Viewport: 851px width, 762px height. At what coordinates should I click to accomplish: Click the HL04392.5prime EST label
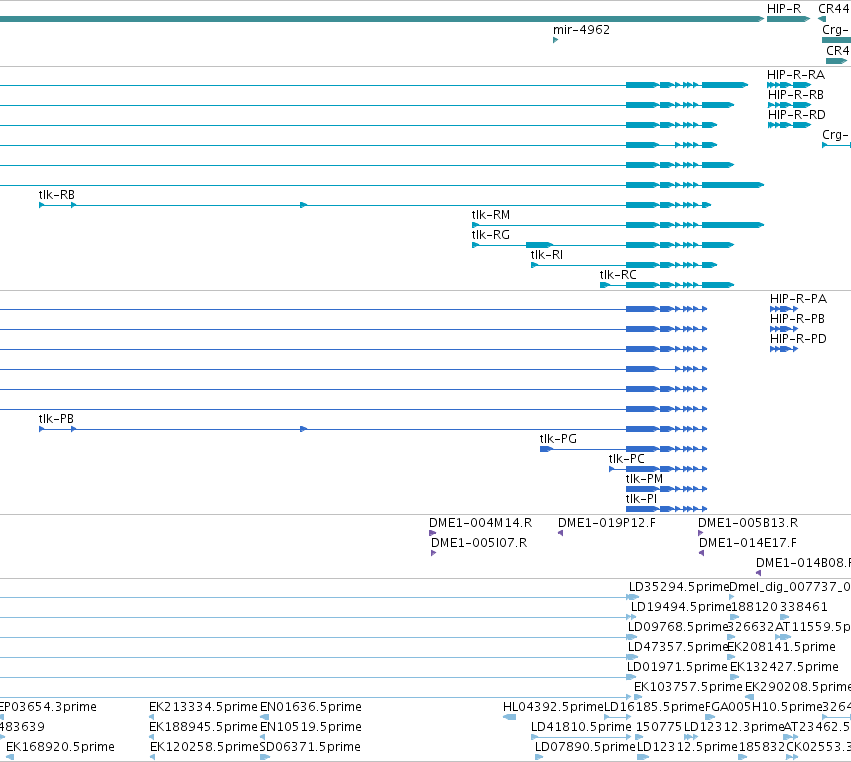pos(553,707)
